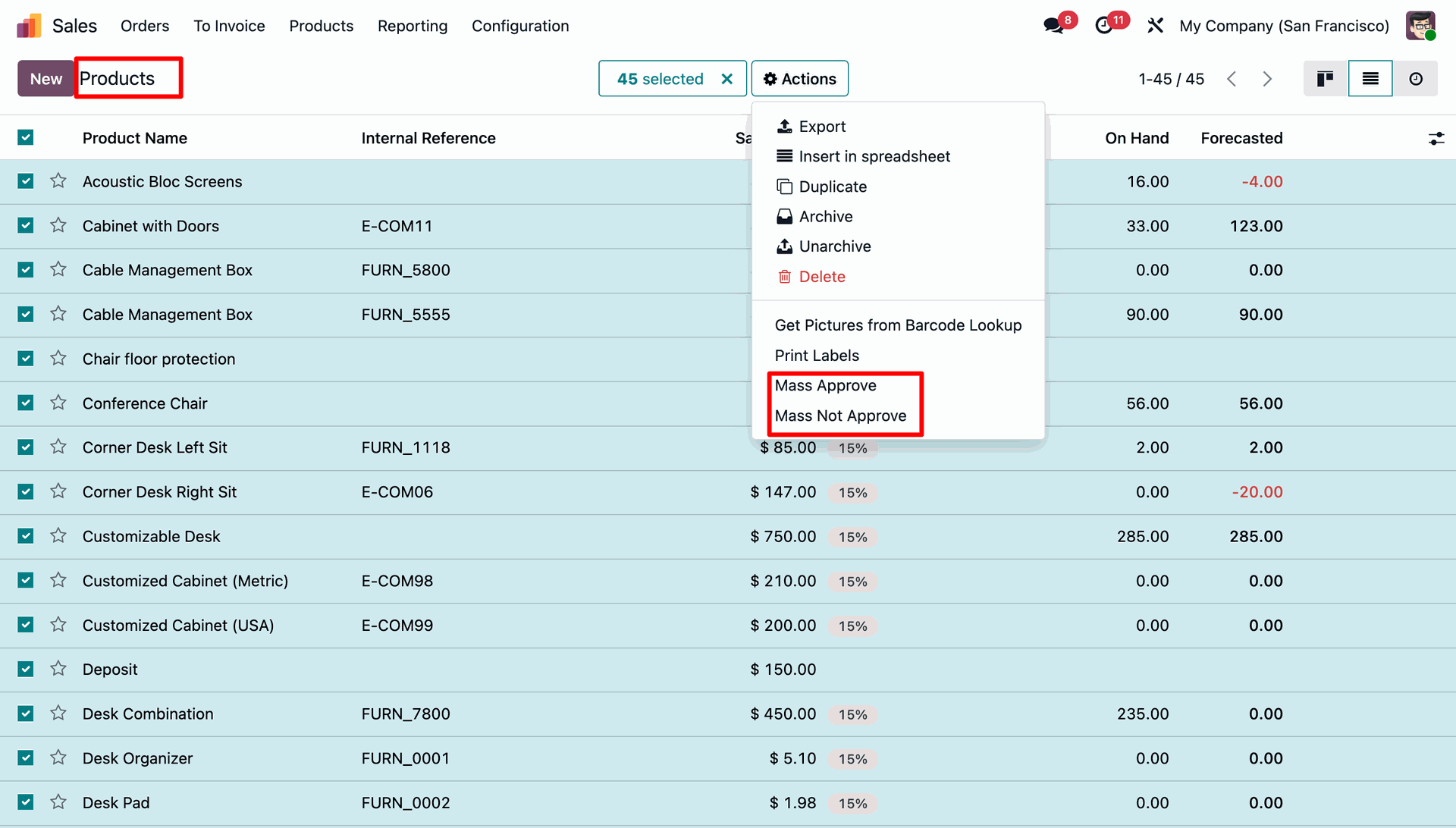This screenshot has width=1456, height=828.
Task: Click the New button
Action: click(x=45, y=79)
